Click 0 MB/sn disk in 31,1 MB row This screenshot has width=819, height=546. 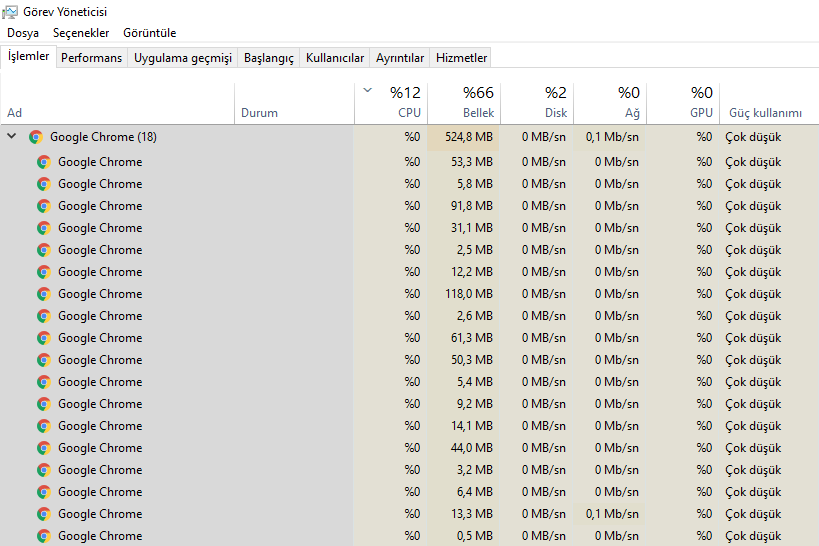(544, 228)
